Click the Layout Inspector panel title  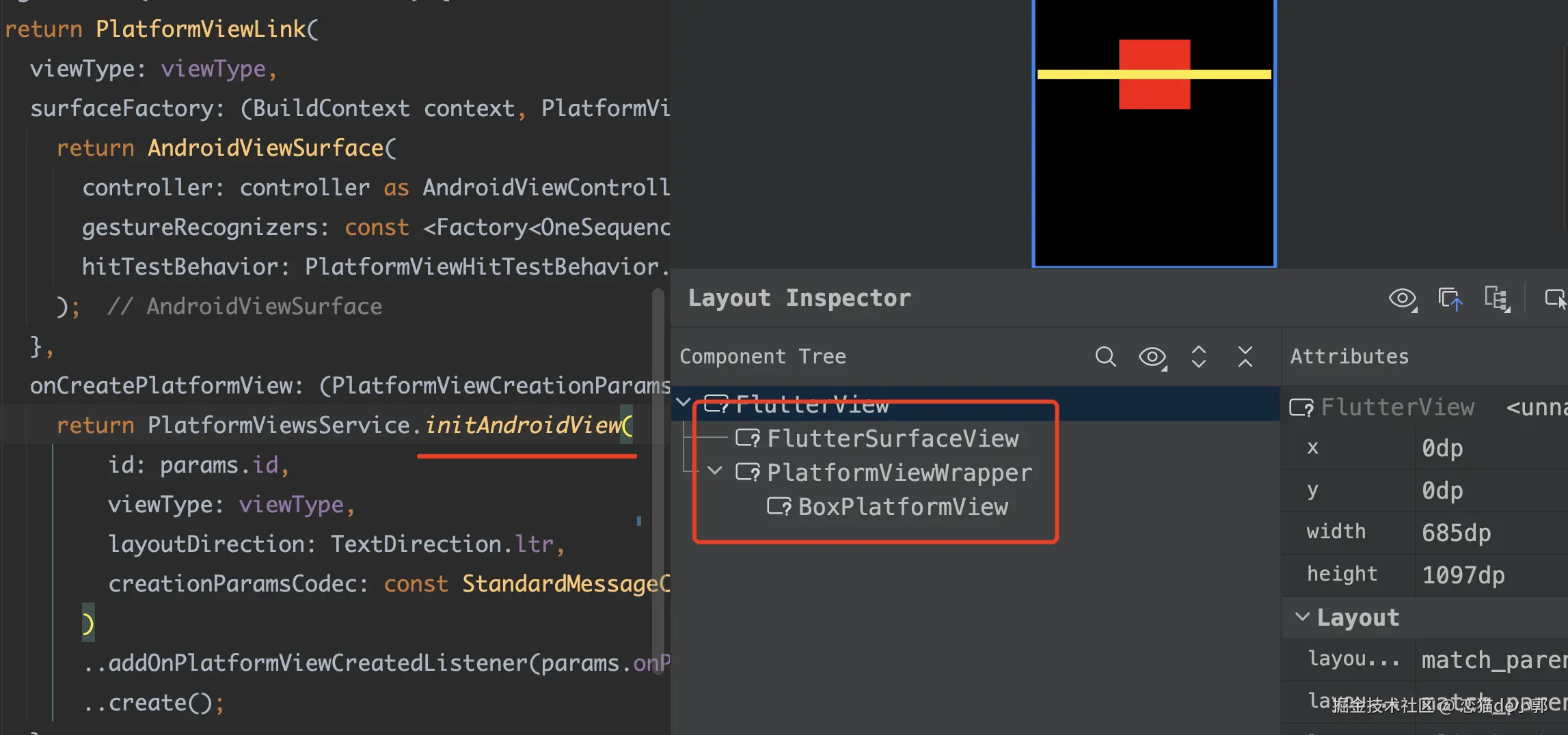(x=799, y=298)
